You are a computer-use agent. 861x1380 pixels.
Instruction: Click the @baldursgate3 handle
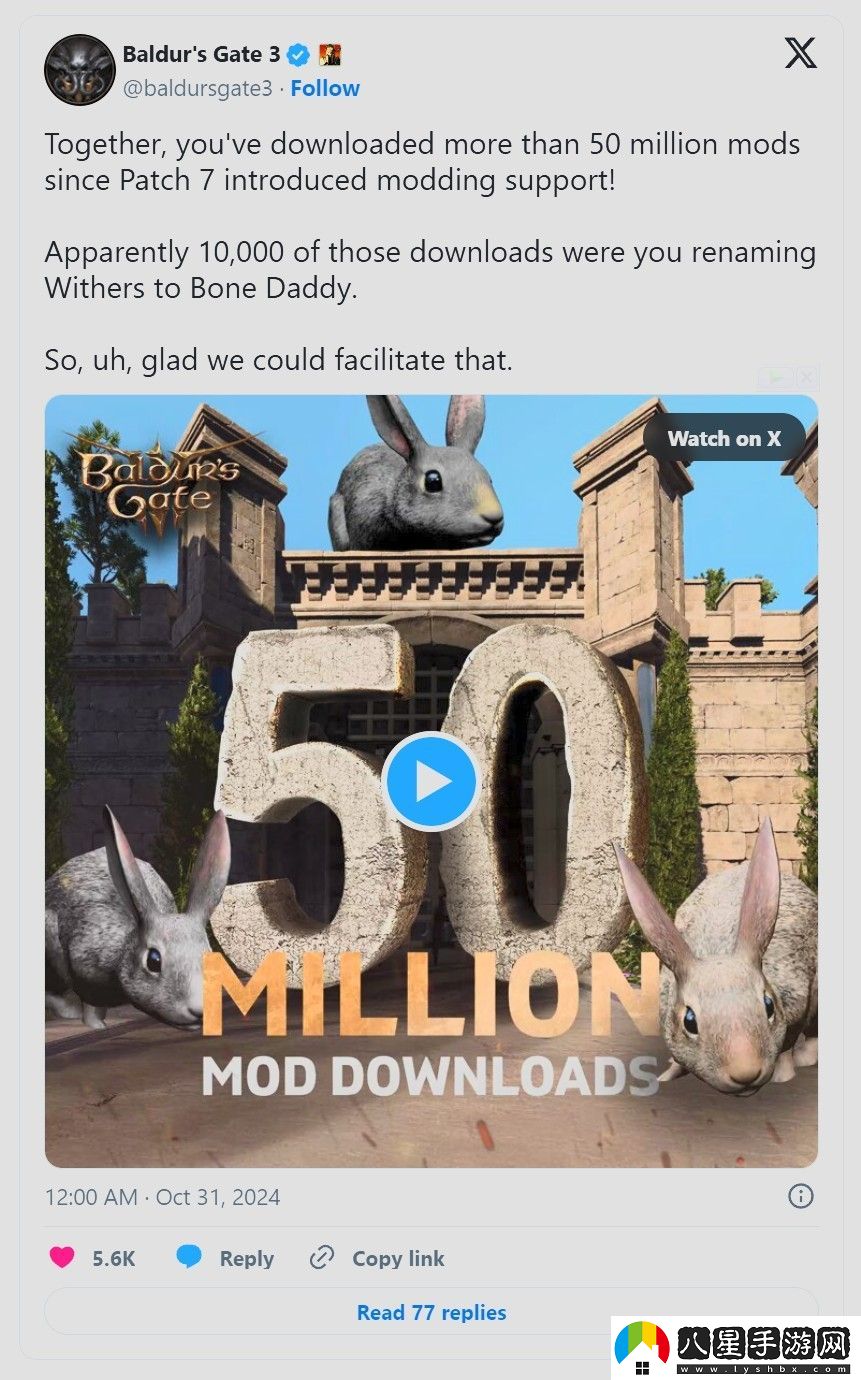pyautogui.click(x=198, y=88)
